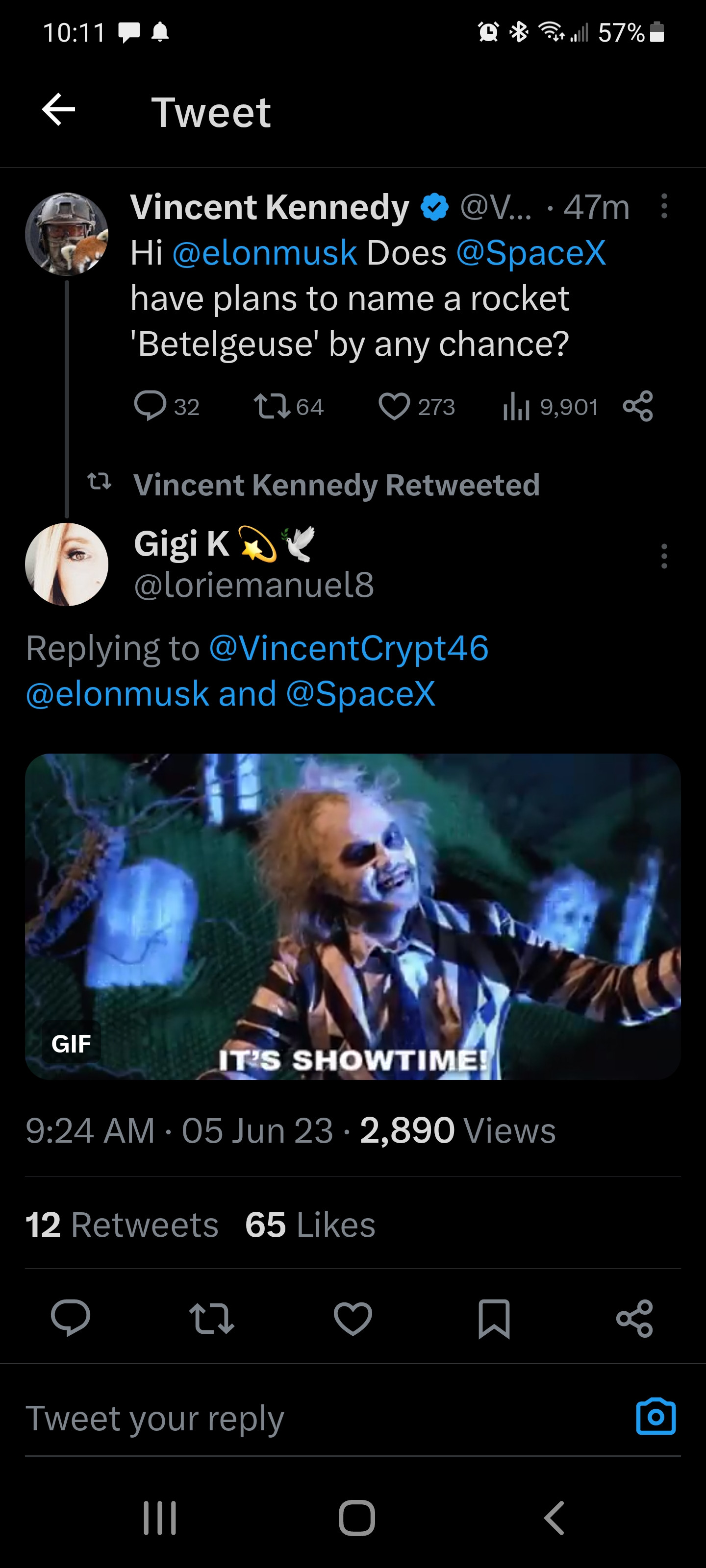
Task: Tap the back arrow in Tweet header
Action: tap(58, 110)
